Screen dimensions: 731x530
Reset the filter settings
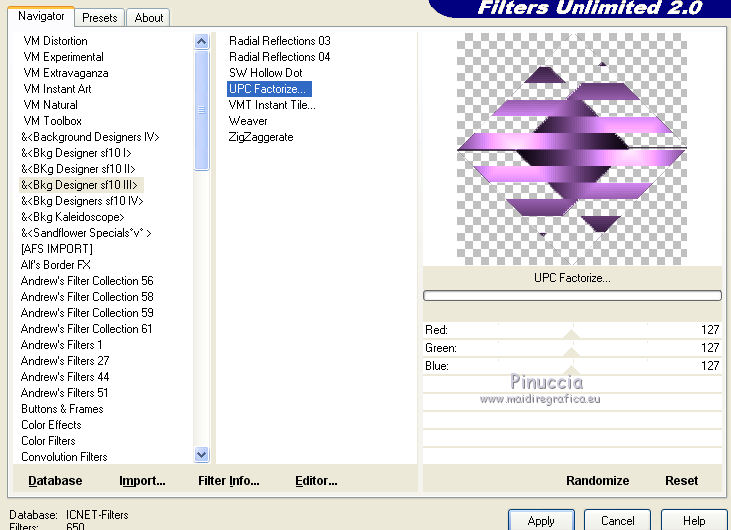click(x=681, y=481)
